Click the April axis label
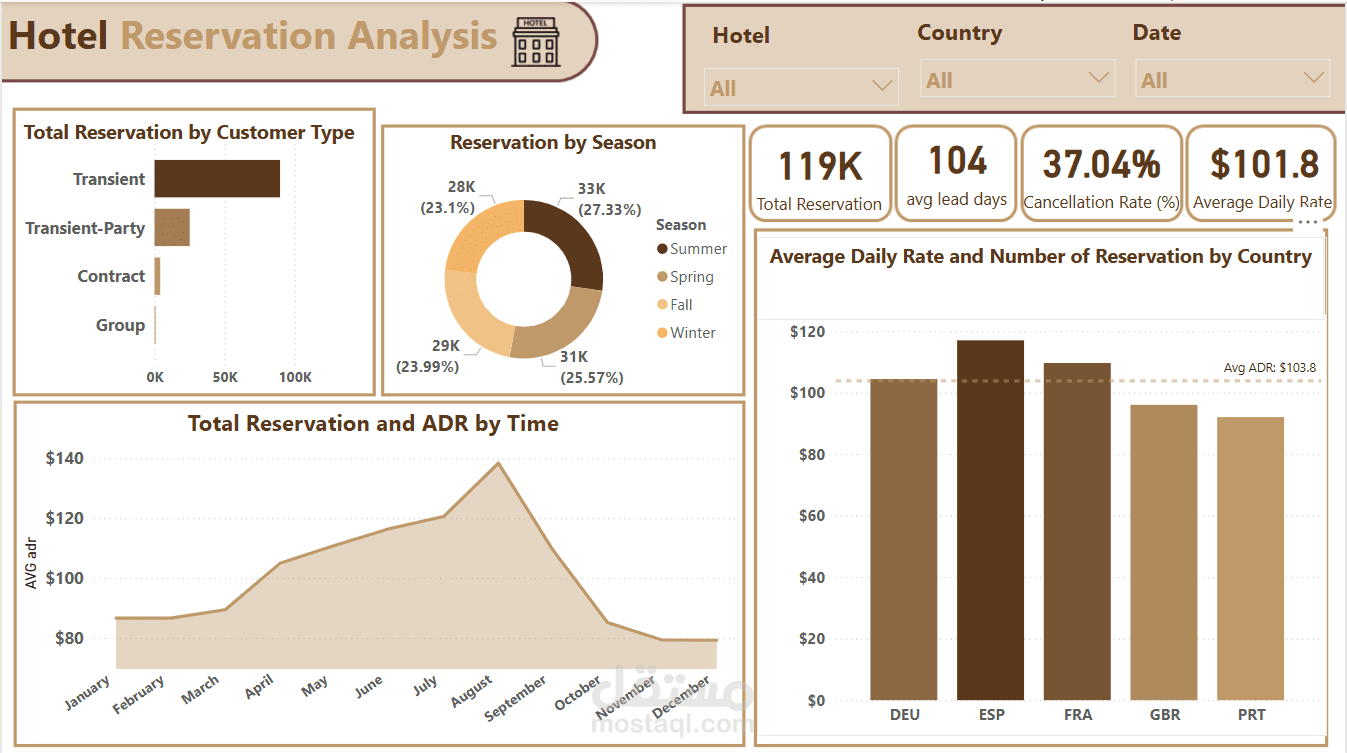The width and height of the screenshot is (1347, 753). [259, 685]
